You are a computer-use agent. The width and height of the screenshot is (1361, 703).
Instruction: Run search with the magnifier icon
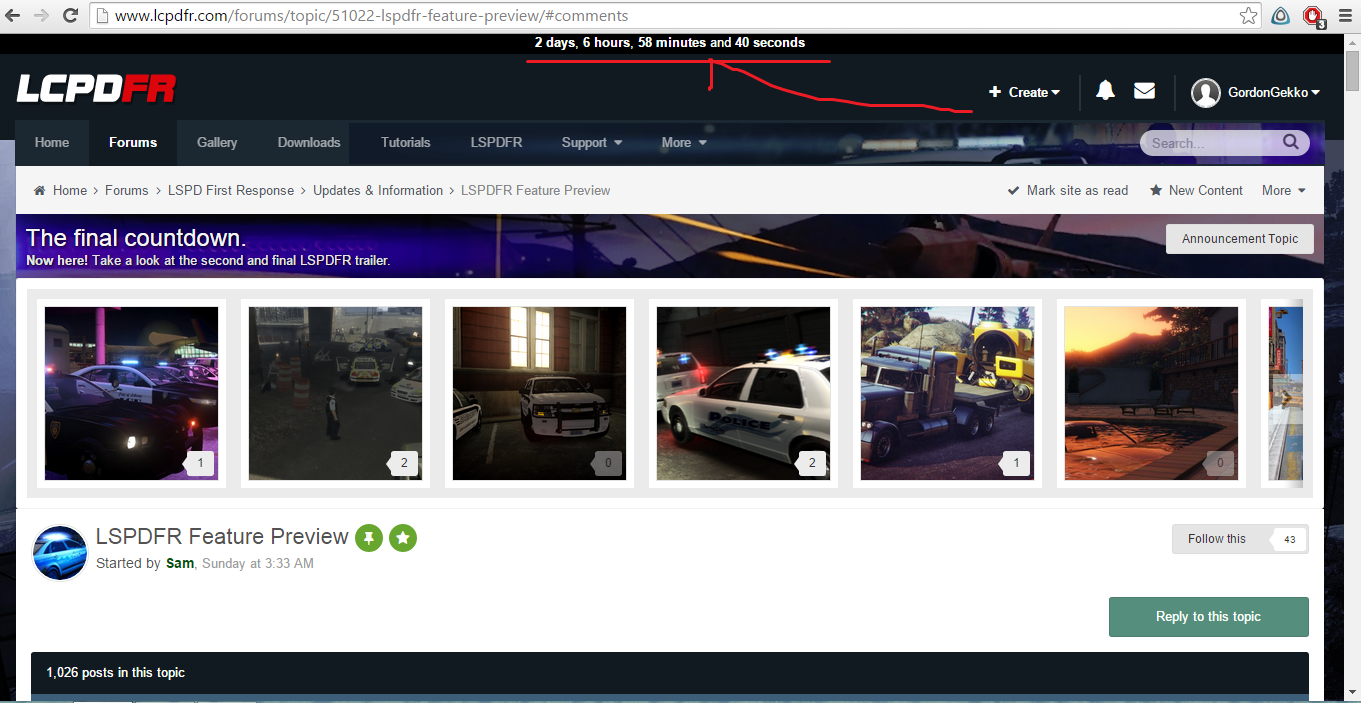tap(1291, 142)
